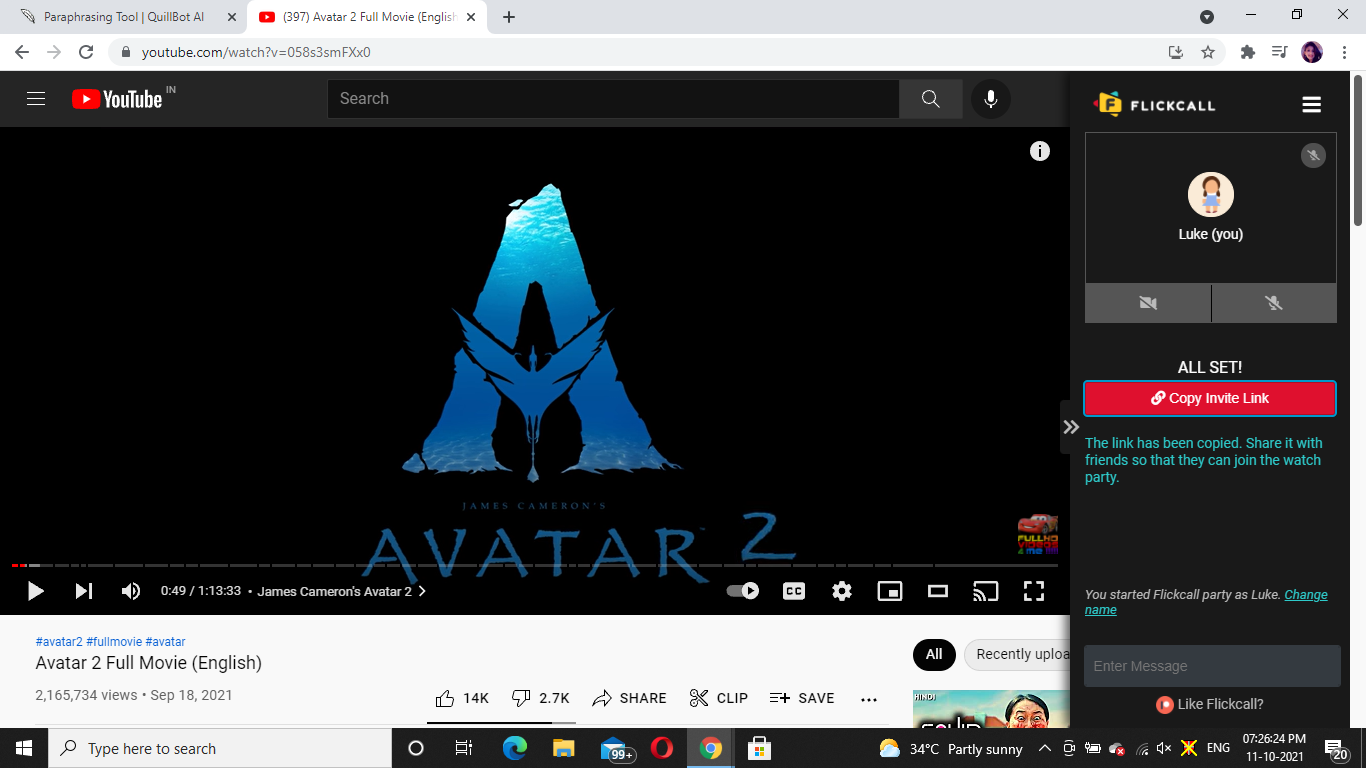This screenshot has width=1366, height=768.
Task: Click Luke's avatar picture
Action: 1211,194
